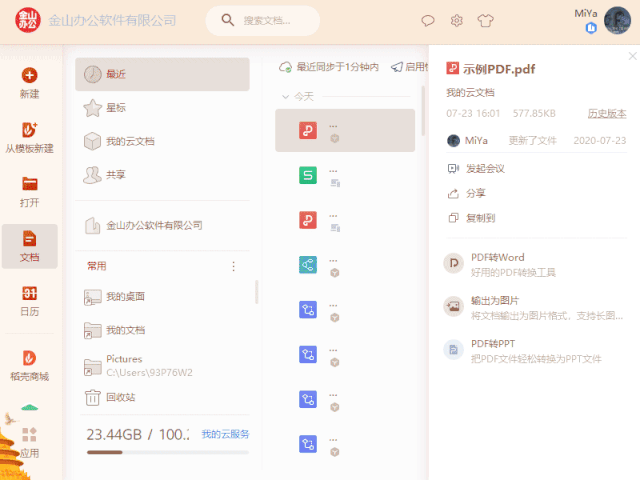Open the skin T-shirt icon
Viewport: 640px width, 480px height.
(x=486, y=20)
